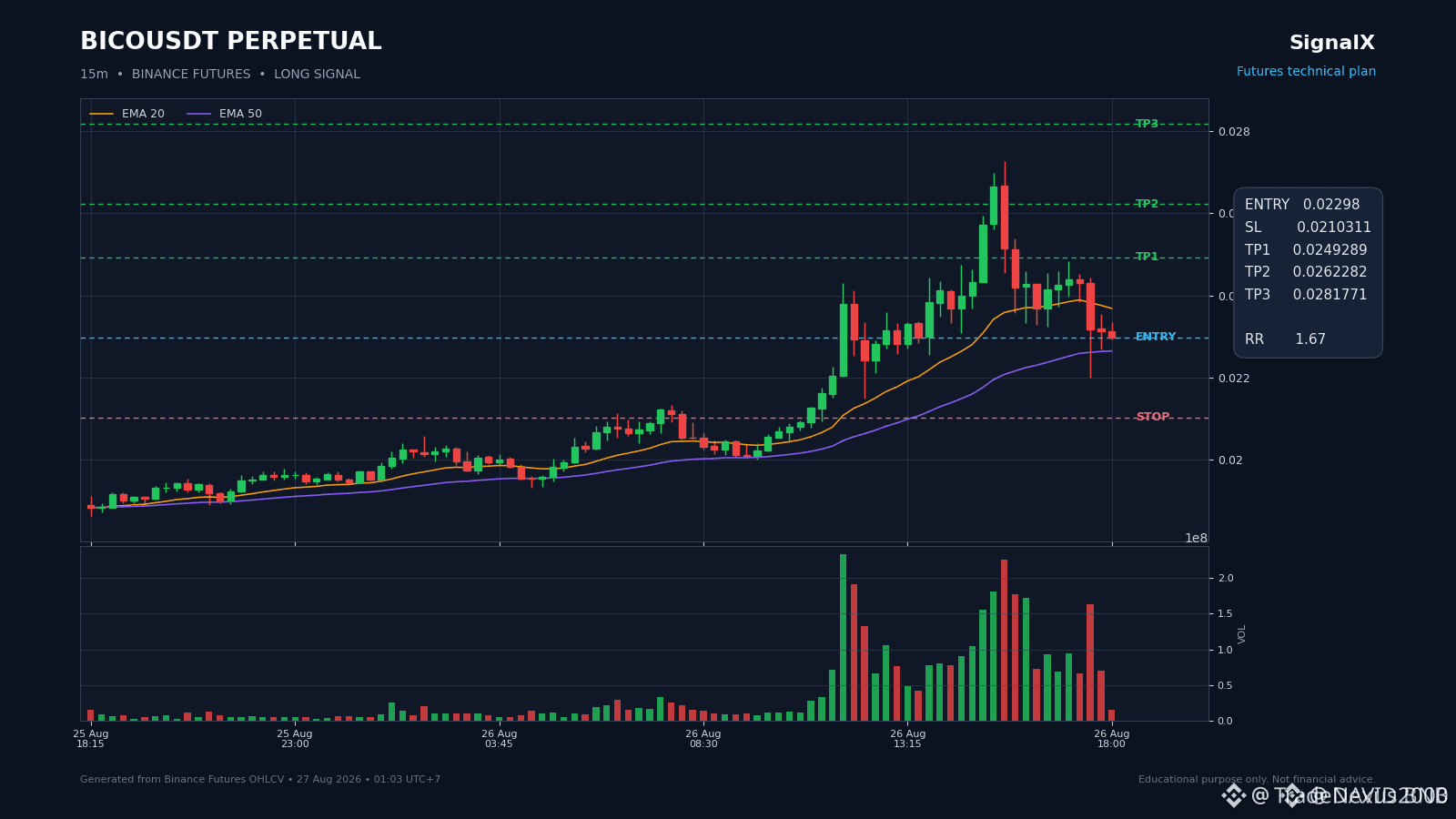The height and width of the screenshot is (819, 1456).
Task: Click the '26 Aug 18:00' time label
Action: pyautogui.click(x=1111, y=739)
